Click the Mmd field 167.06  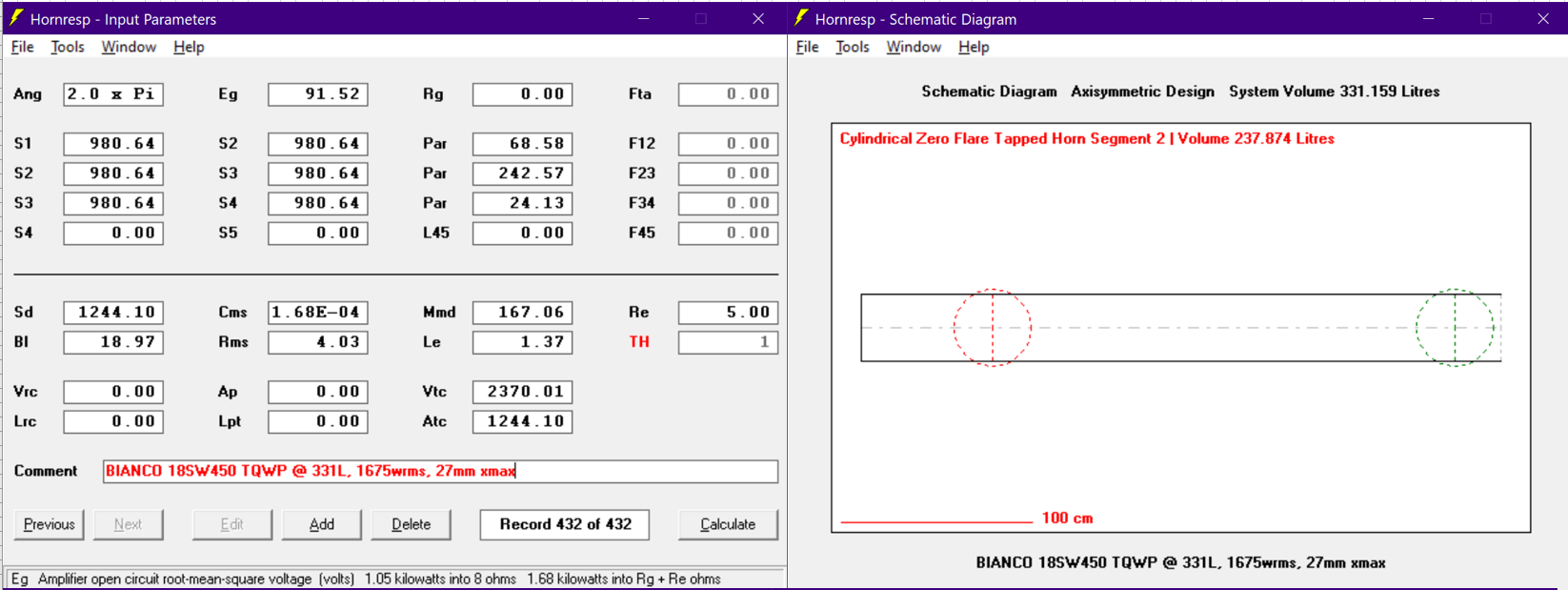pyautogui.click(x=523, y=313)
